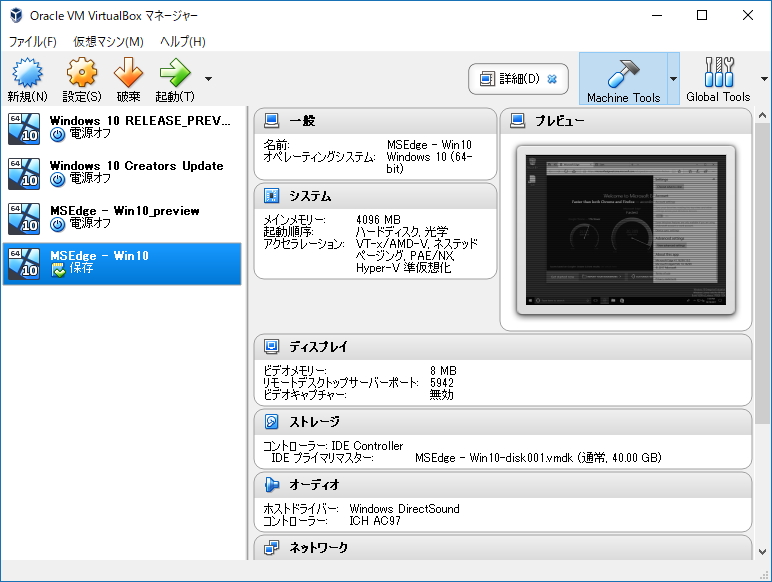Viewport: 772px width, 582px height.
Task: Click the Audio (オーディオ) section icon
Action: pos(271,485)
